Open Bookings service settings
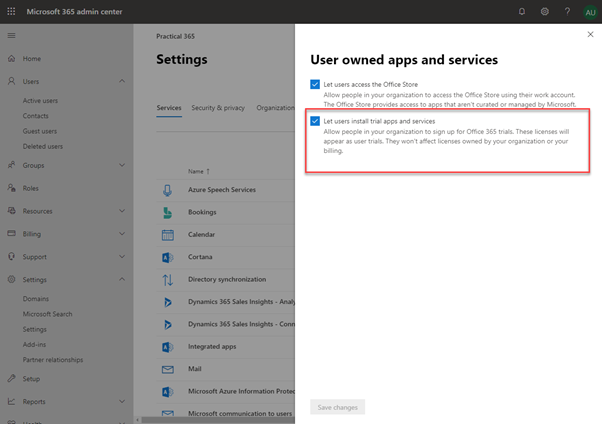The width and height of the screenshot is (602, 424). 202,212
